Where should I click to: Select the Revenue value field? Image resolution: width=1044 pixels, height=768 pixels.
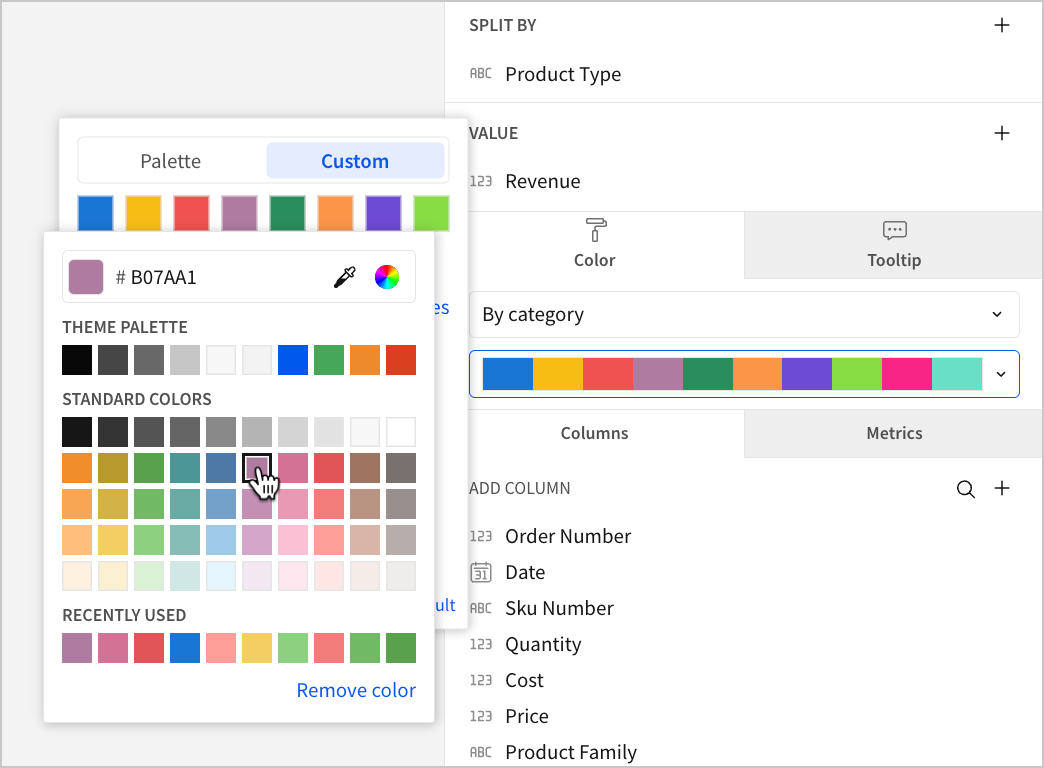[543, 181]
